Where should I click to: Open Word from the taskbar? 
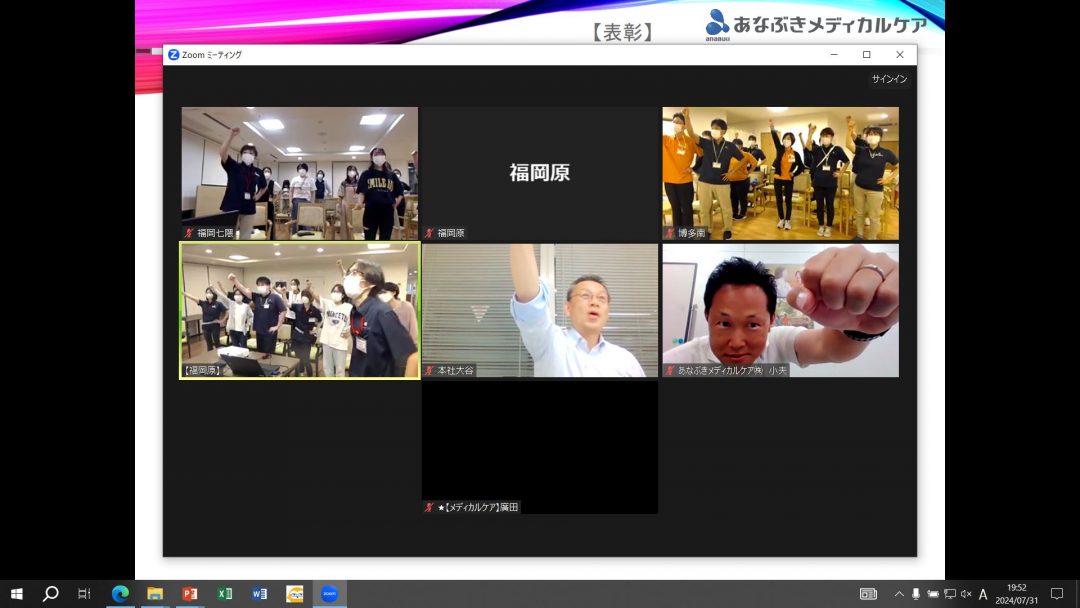pos(260,594)
